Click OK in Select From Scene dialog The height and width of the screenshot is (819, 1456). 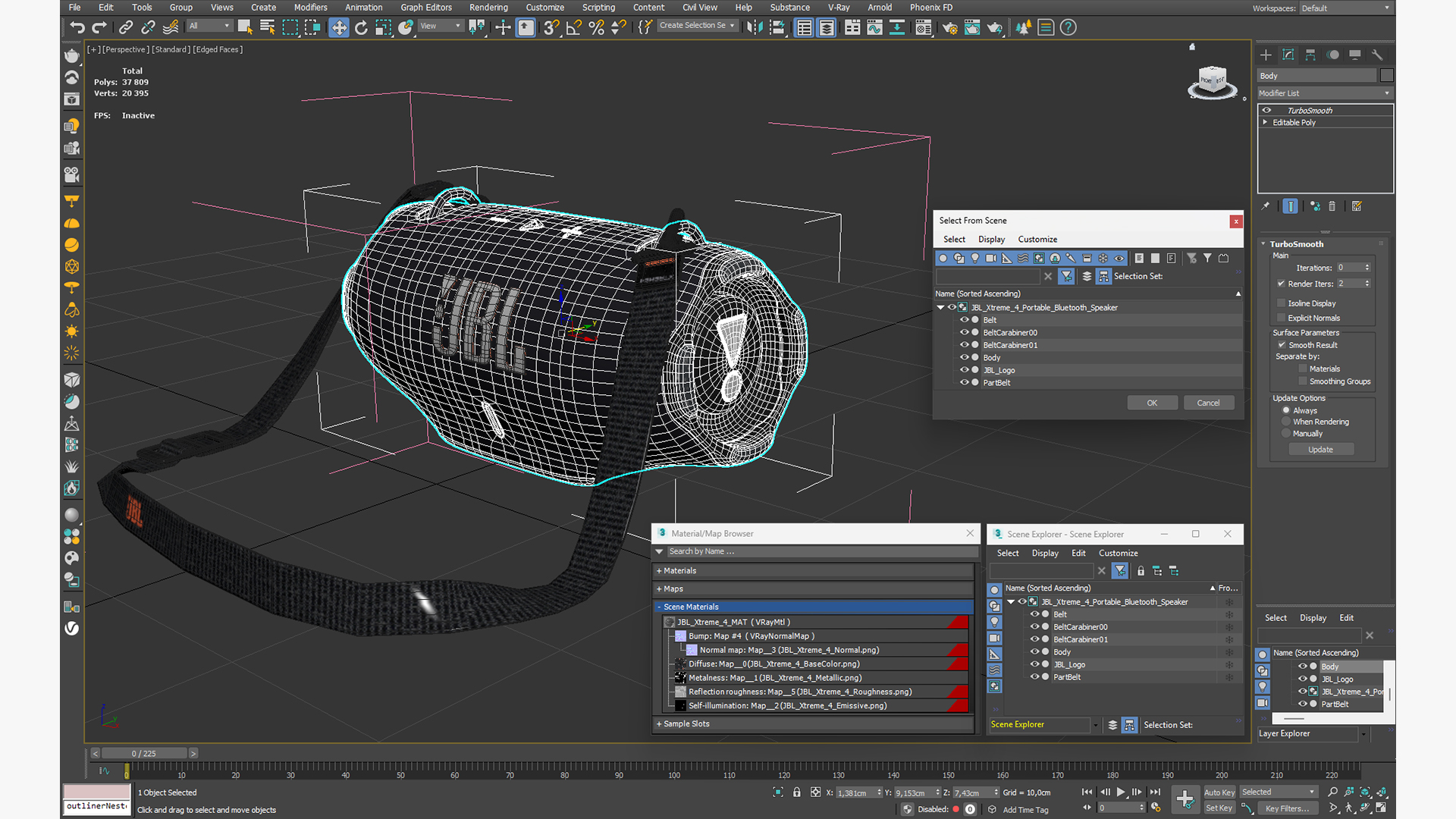tap(1152, 403)
